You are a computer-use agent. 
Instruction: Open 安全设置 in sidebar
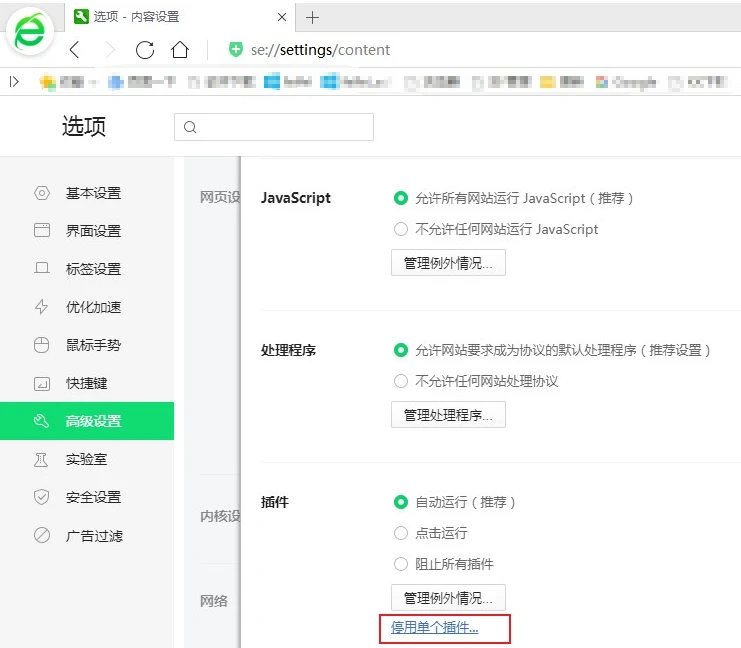click(87, 497)
